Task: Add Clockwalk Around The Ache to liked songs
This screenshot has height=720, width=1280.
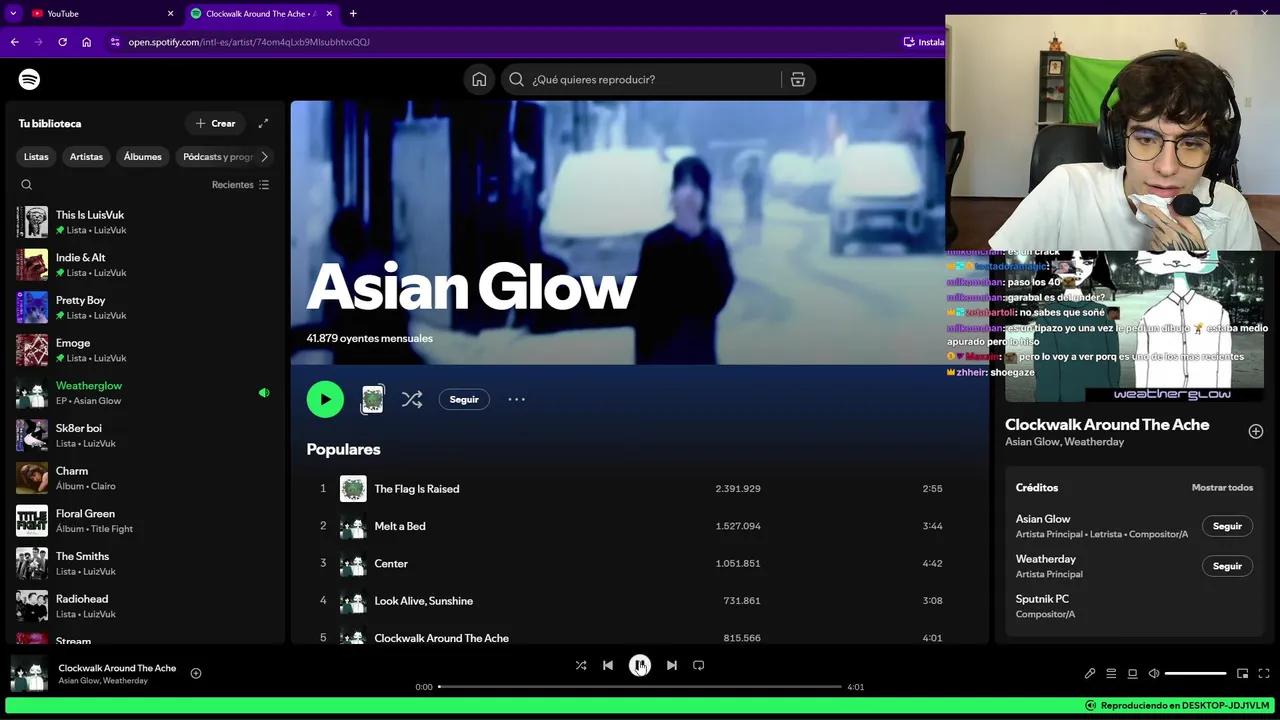Action: click(1255, 431)
